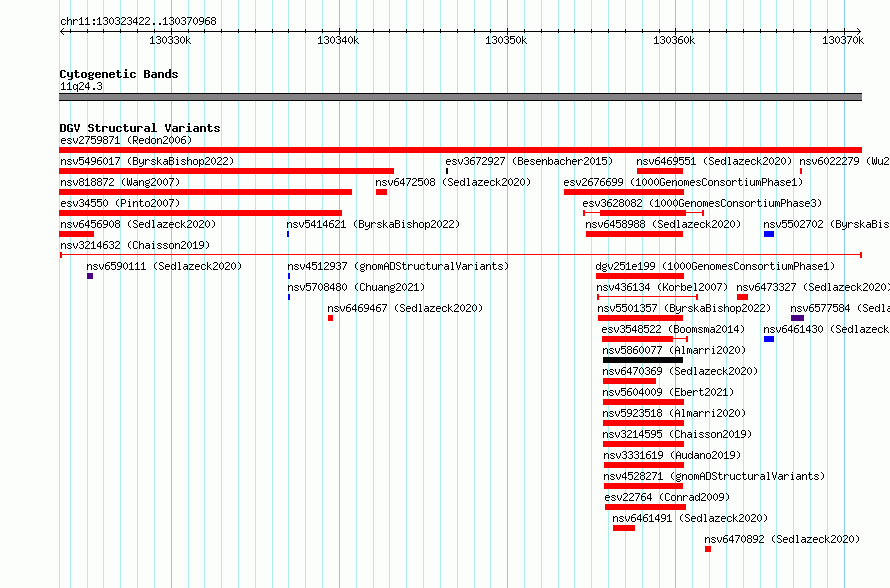Select nsv5502702 variant label

[x=826, y=224]
